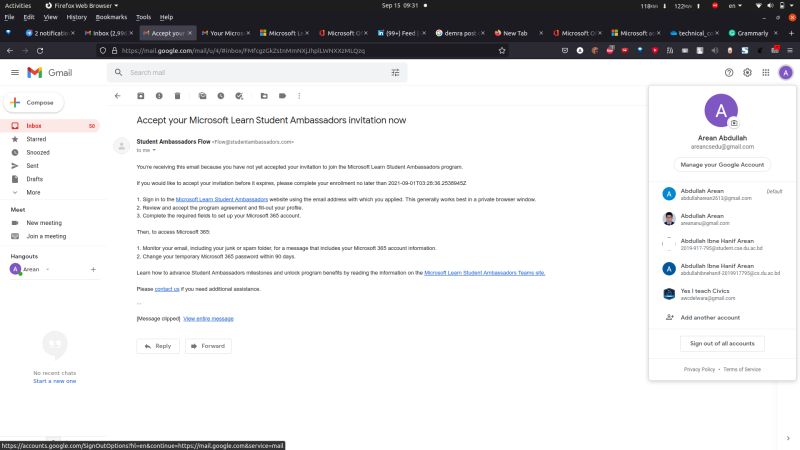Click the Search mail field
The image size is (800, 450).
pyautogui.click(x=255, y=72)
